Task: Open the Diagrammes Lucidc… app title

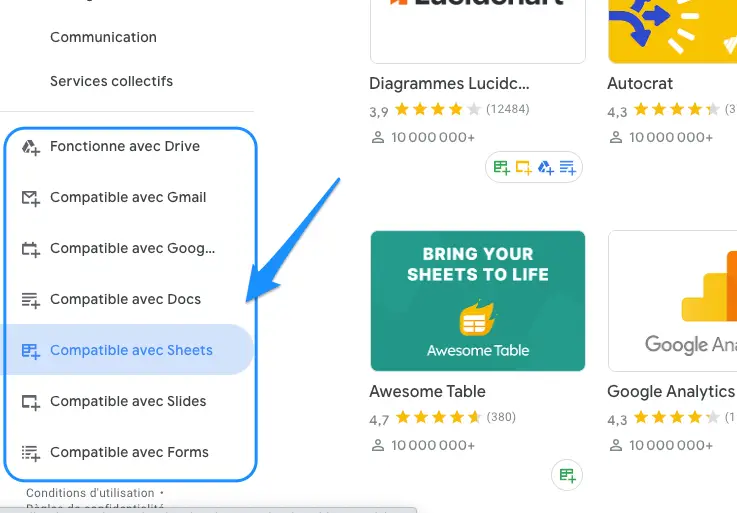Action: point(449,84)
